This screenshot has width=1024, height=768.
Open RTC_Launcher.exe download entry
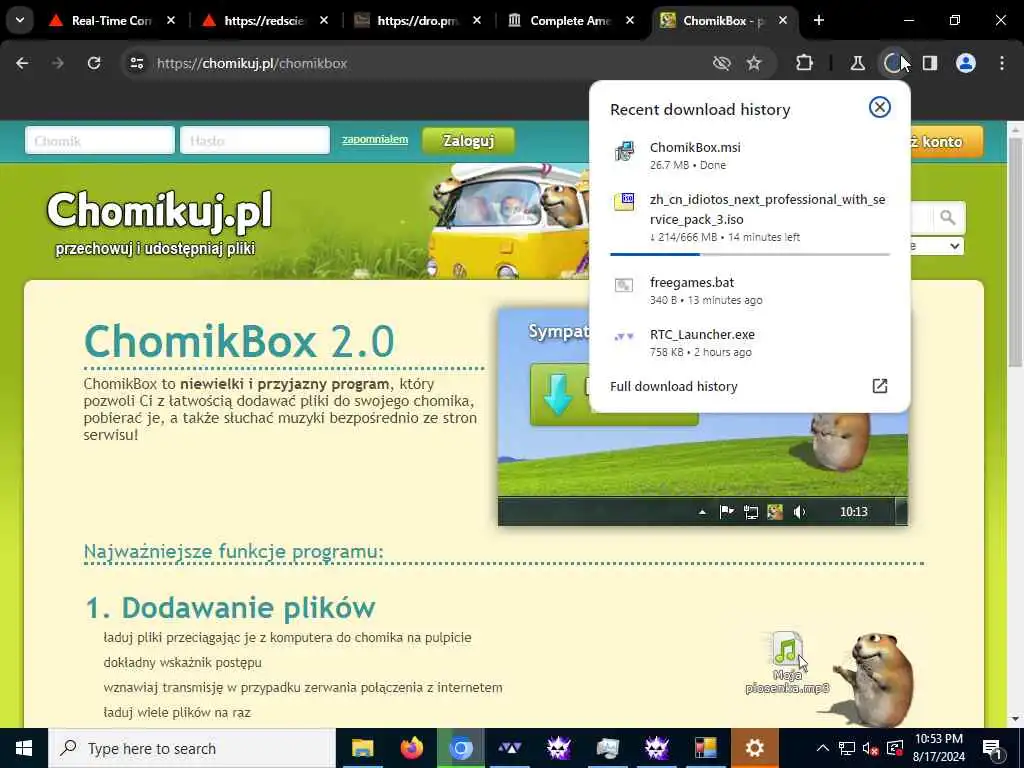750,342
